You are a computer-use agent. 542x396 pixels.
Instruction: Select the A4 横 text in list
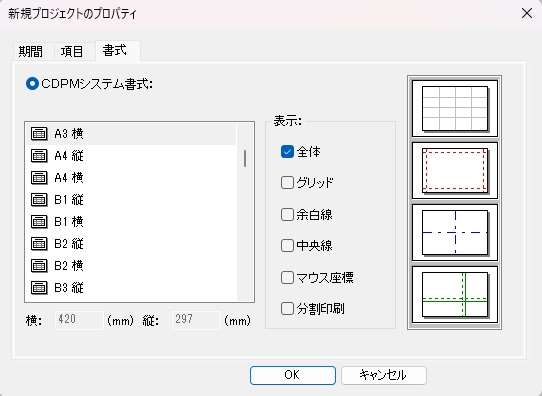pos(69,178)
